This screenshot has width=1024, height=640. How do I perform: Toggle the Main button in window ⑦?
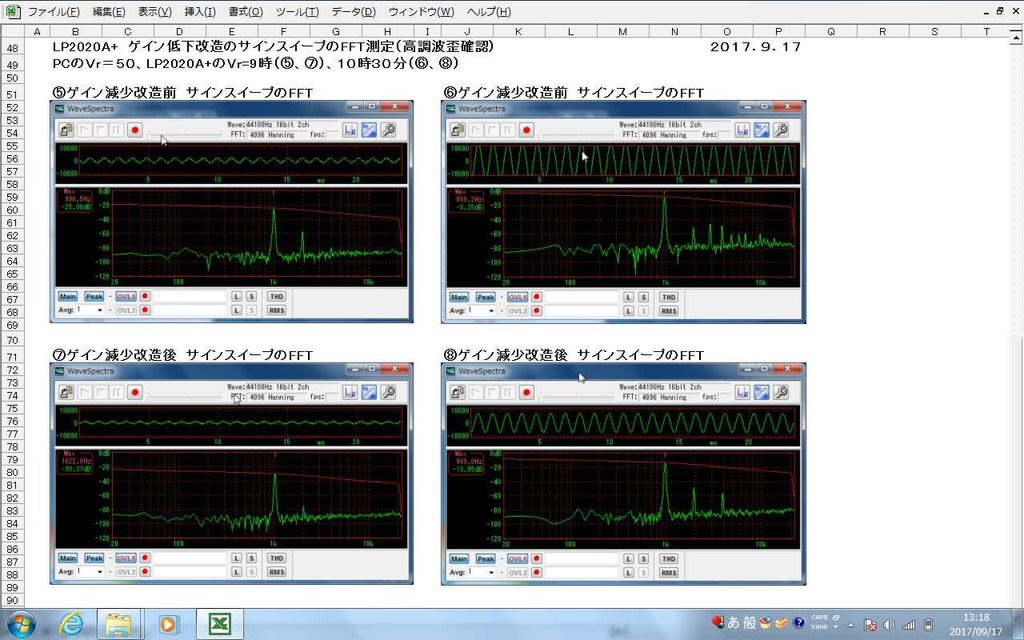click(68, 558)
